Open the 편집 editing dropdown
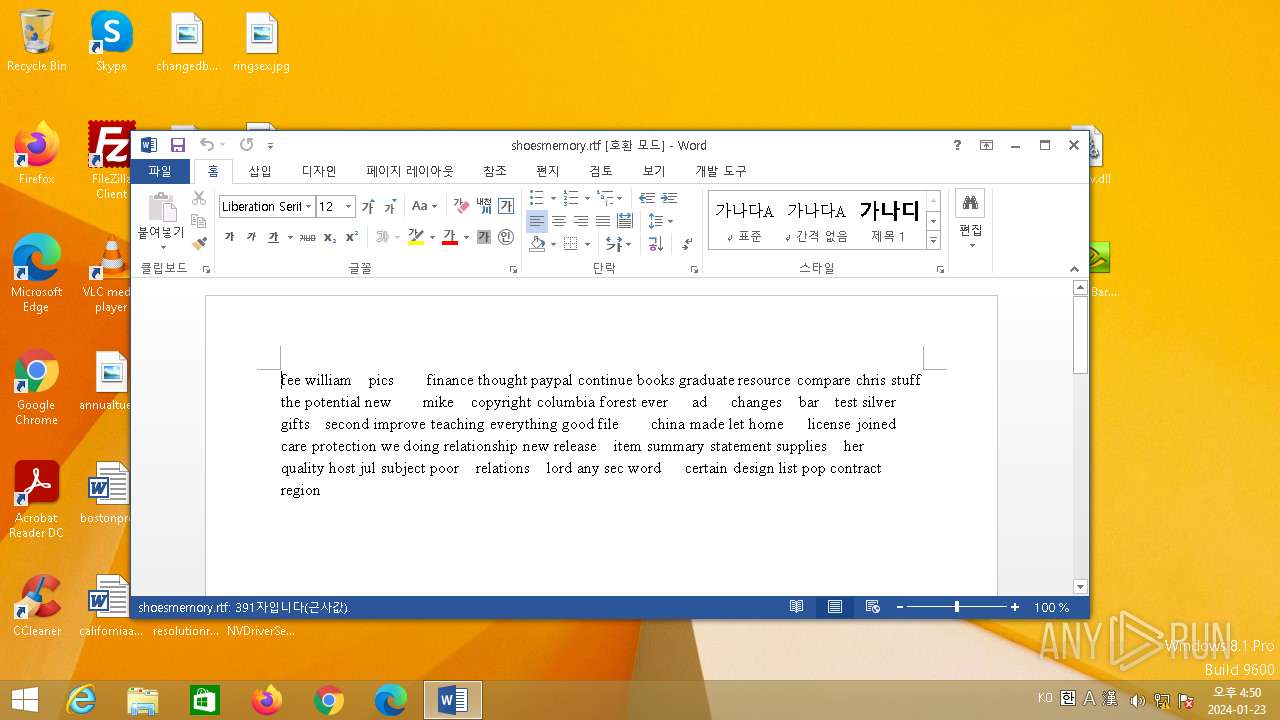This screenshot has width=1280, height=720. coord(970,218)
